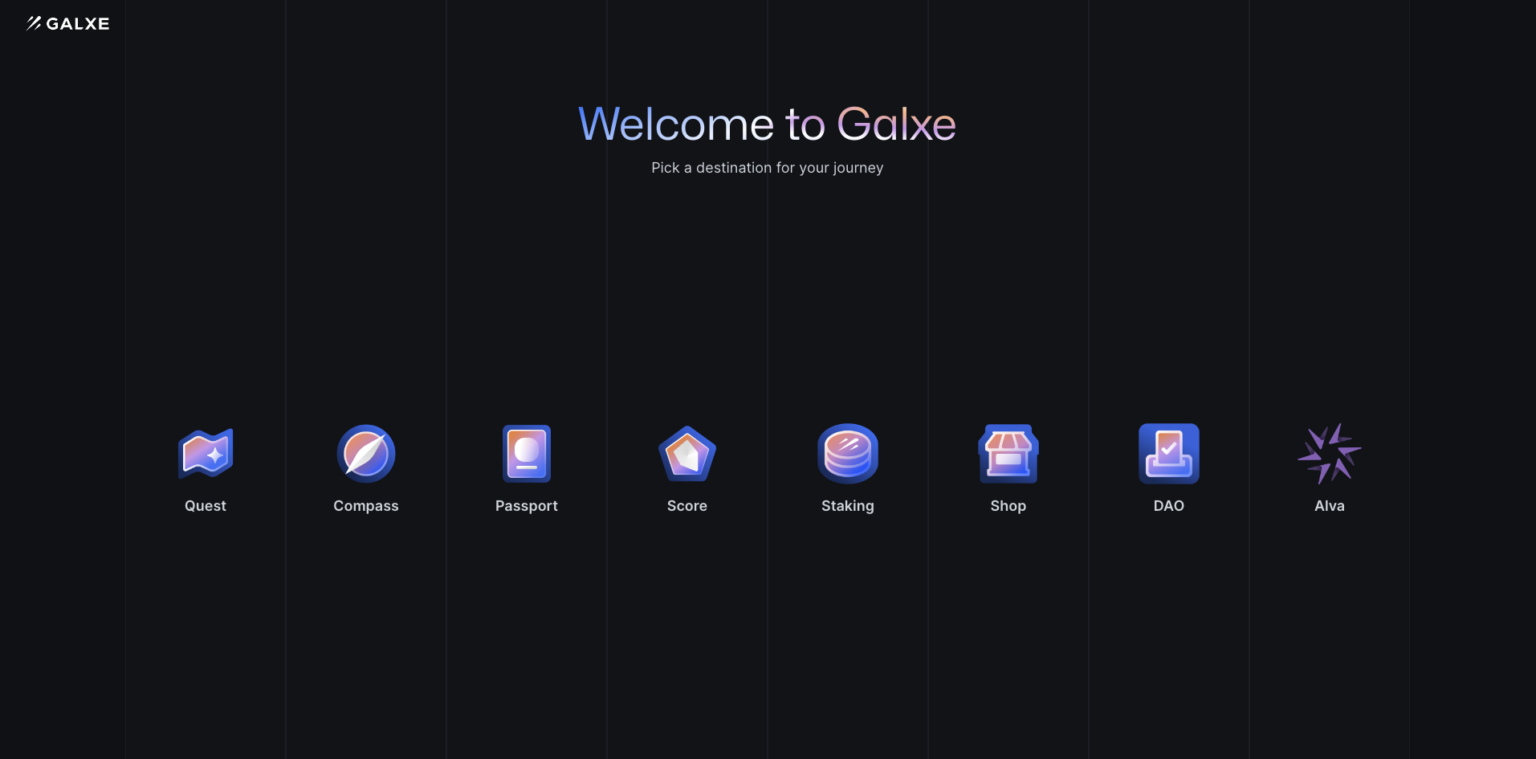1536x759 pixels.
Task: Select the Staking stacked discs icon
Action: (848, 453)
